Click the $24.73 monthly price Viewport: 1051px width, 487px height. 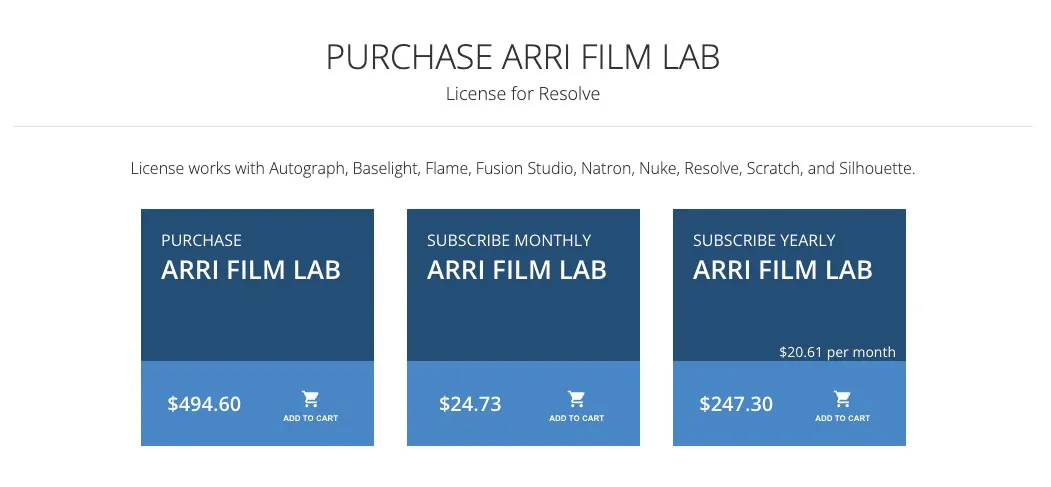(470, 404)
